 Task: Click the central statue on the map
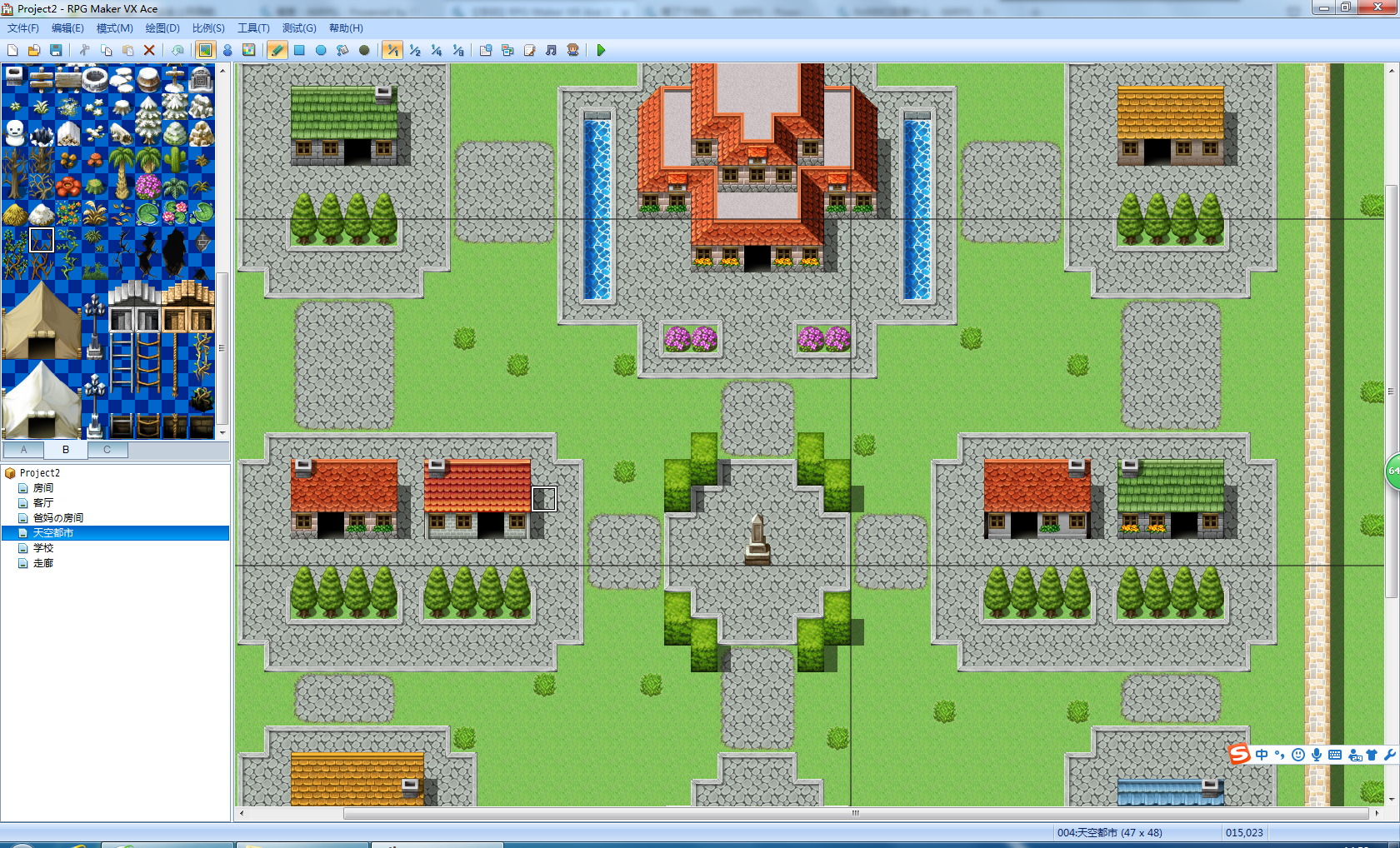[x=757, y=540]
